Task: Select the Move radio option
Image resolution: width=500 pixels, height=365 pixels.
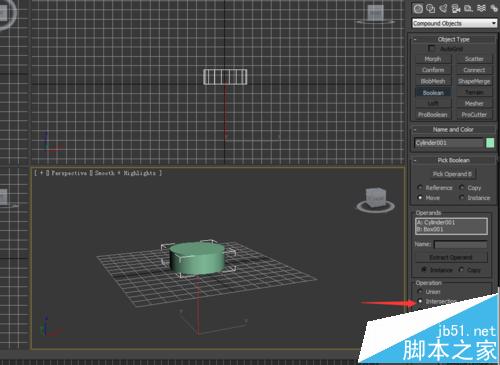Action: pyautogui.click(x=420, y=198)
